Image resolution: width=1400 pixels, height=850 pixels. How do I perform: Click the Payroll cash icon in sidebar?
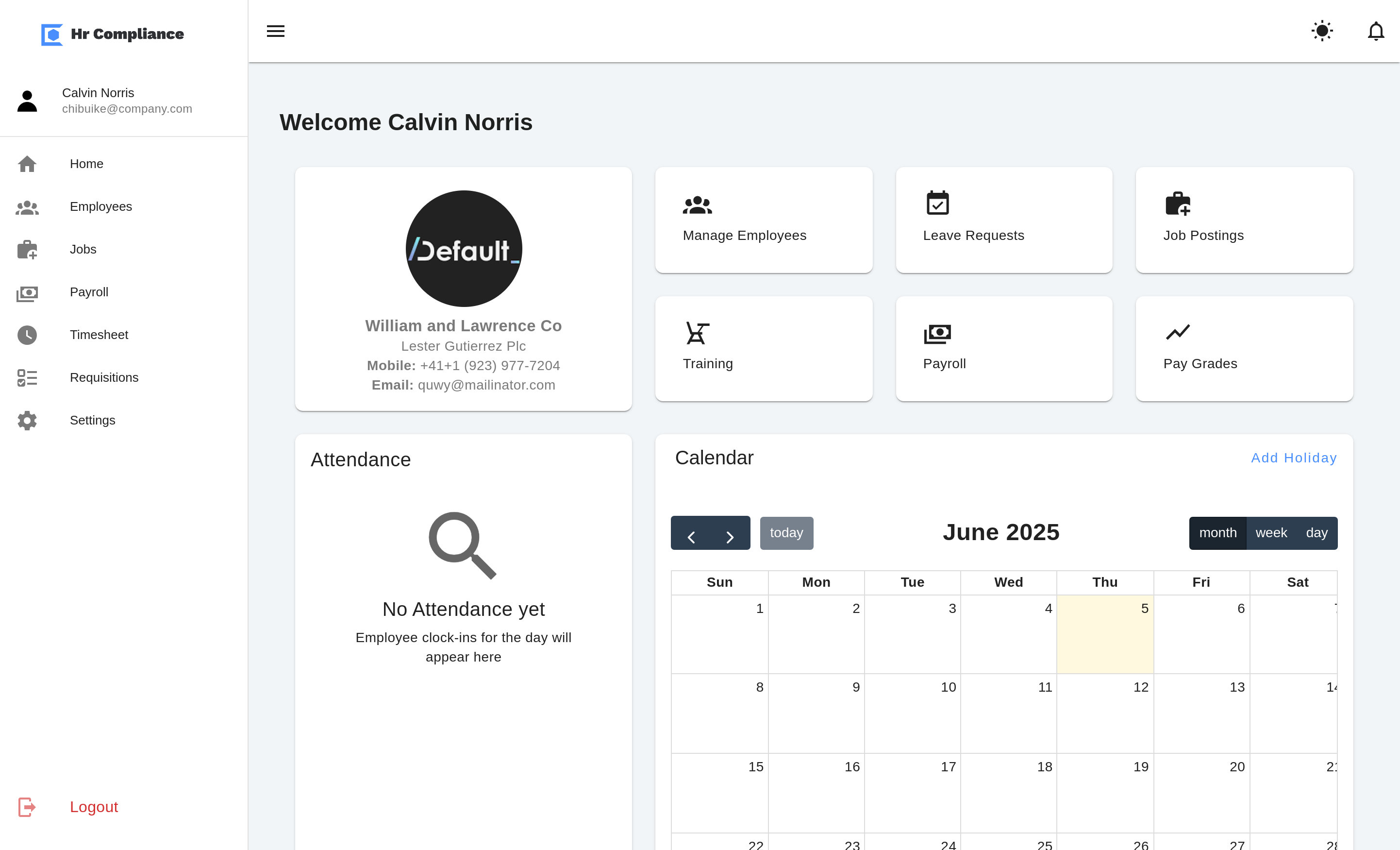(x=27, y=293)
